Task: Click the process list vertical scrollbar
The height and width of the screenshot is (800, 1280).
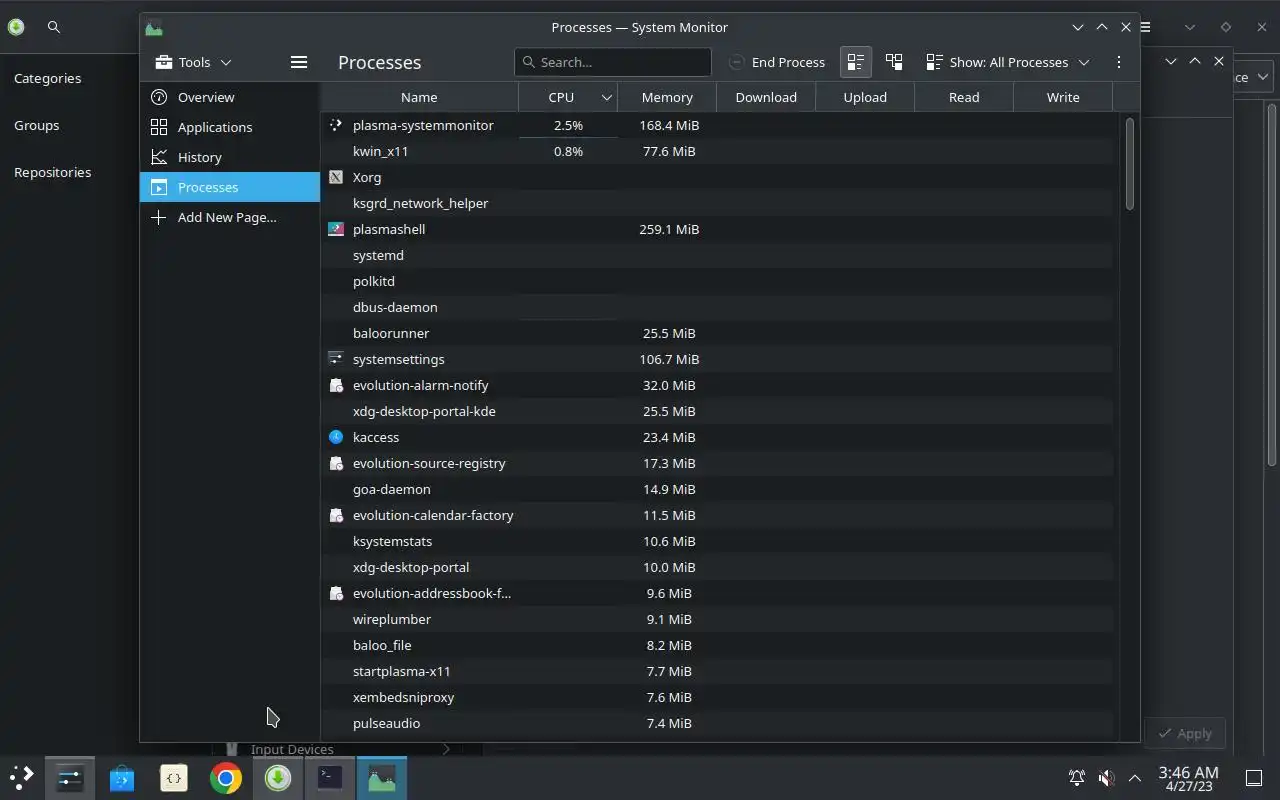Action: click(x=1130, y=164)
